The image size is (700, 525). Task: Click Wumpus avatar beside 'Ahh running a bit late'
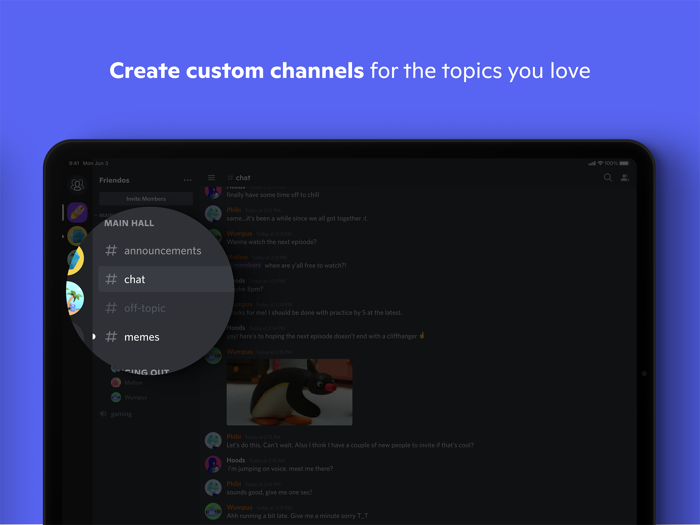point(213,511)
